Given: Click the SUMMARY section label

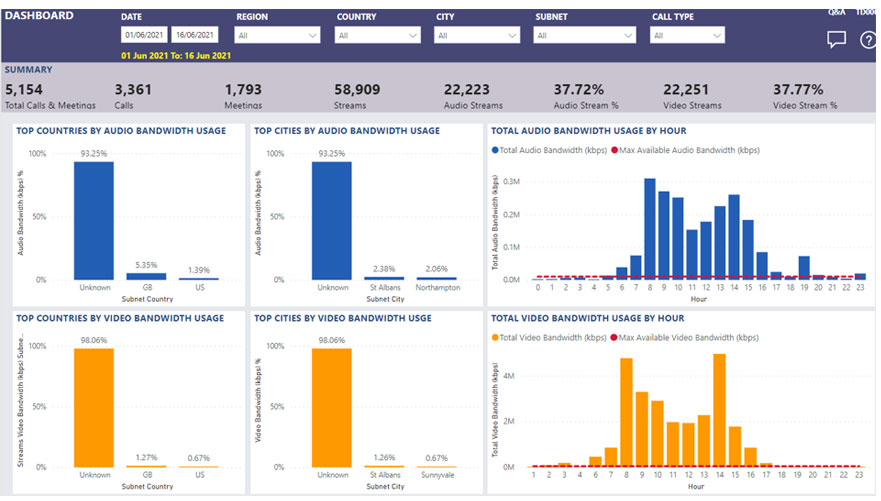Looking at the screenshot, I should 29,70.
